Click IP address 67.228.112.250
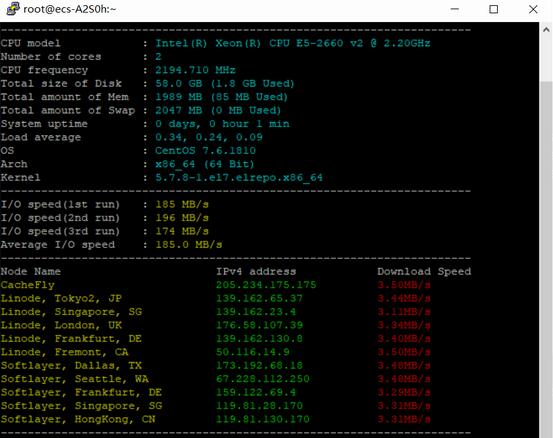This screenshot has width=553, height=438. (263, 379)
